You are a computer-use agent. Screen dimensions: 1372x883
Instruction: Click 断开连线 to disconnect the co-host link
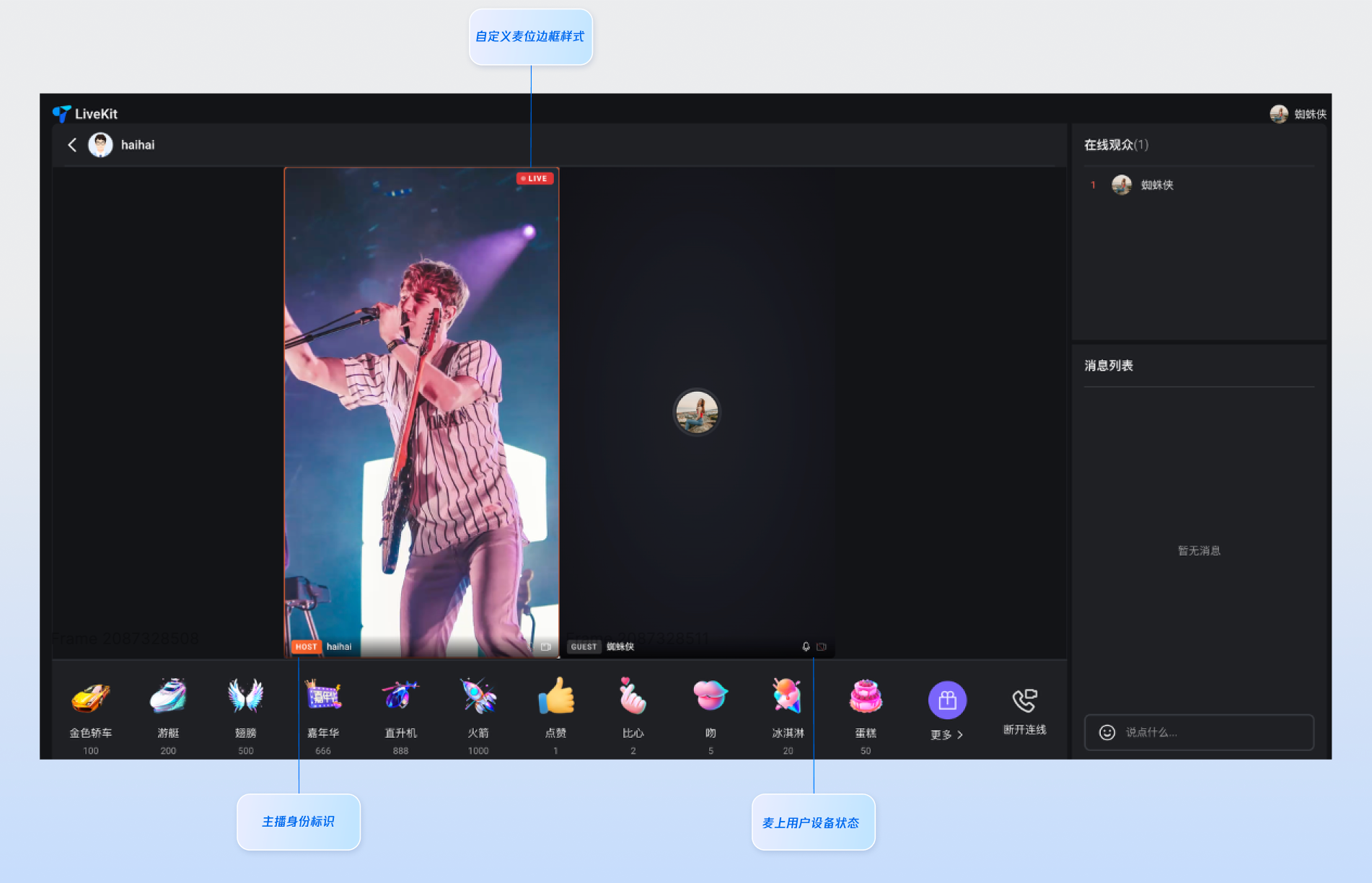[x=1024, y=711]
